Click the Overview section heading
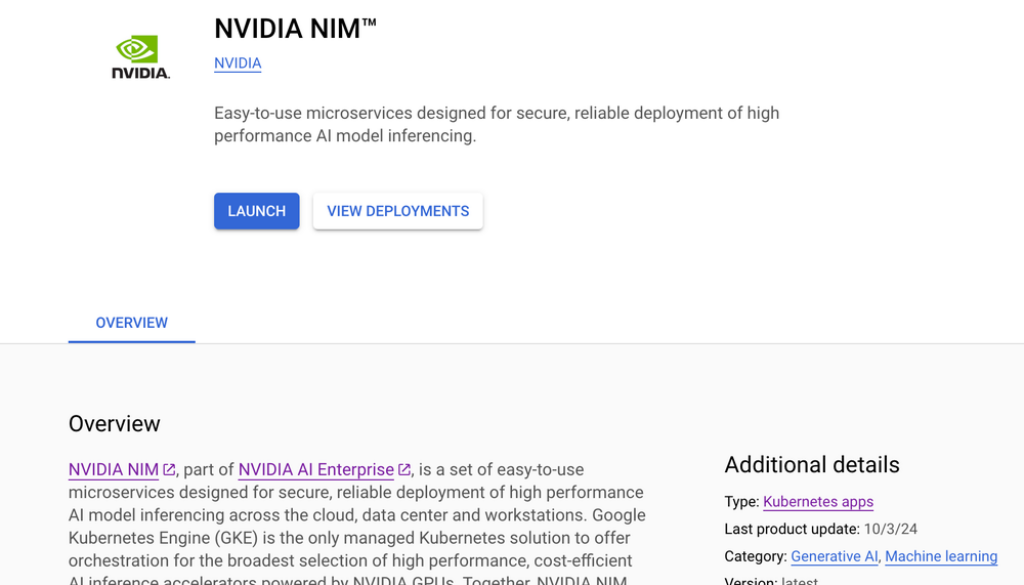 point(114,424)
